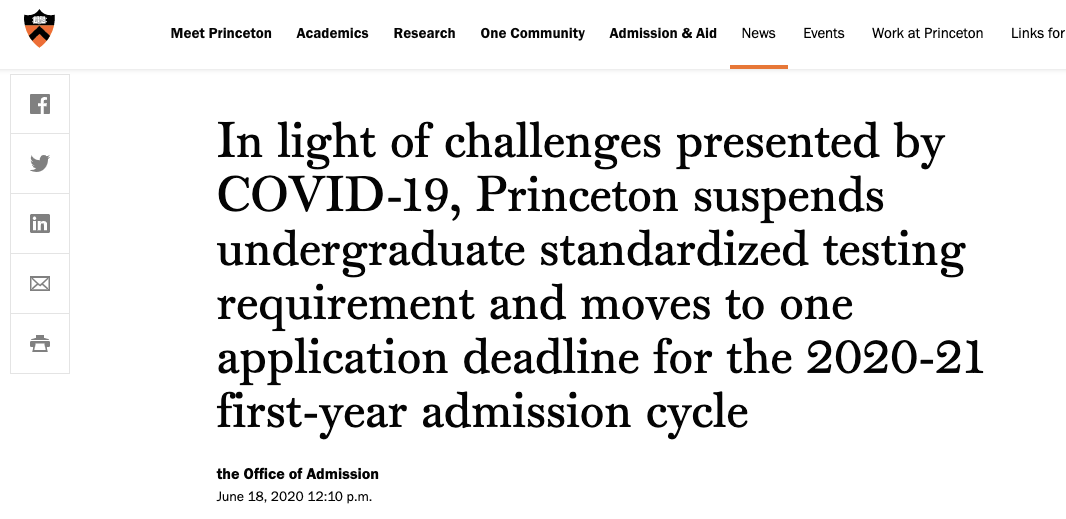The width and height of the screenshot is (1066, 519).
Task: Open the Academics menu
Action: pos(332,33)
